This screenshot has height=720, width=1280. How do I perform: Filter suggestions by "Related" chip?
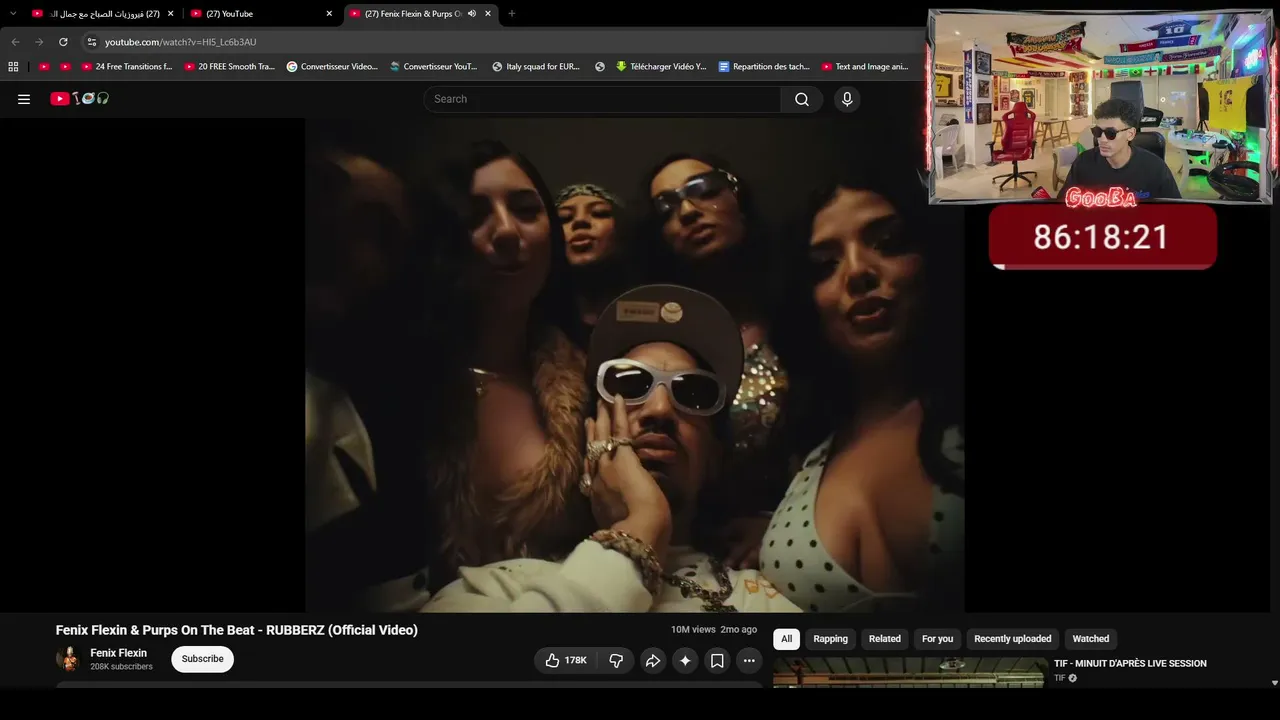pos(884,639)
